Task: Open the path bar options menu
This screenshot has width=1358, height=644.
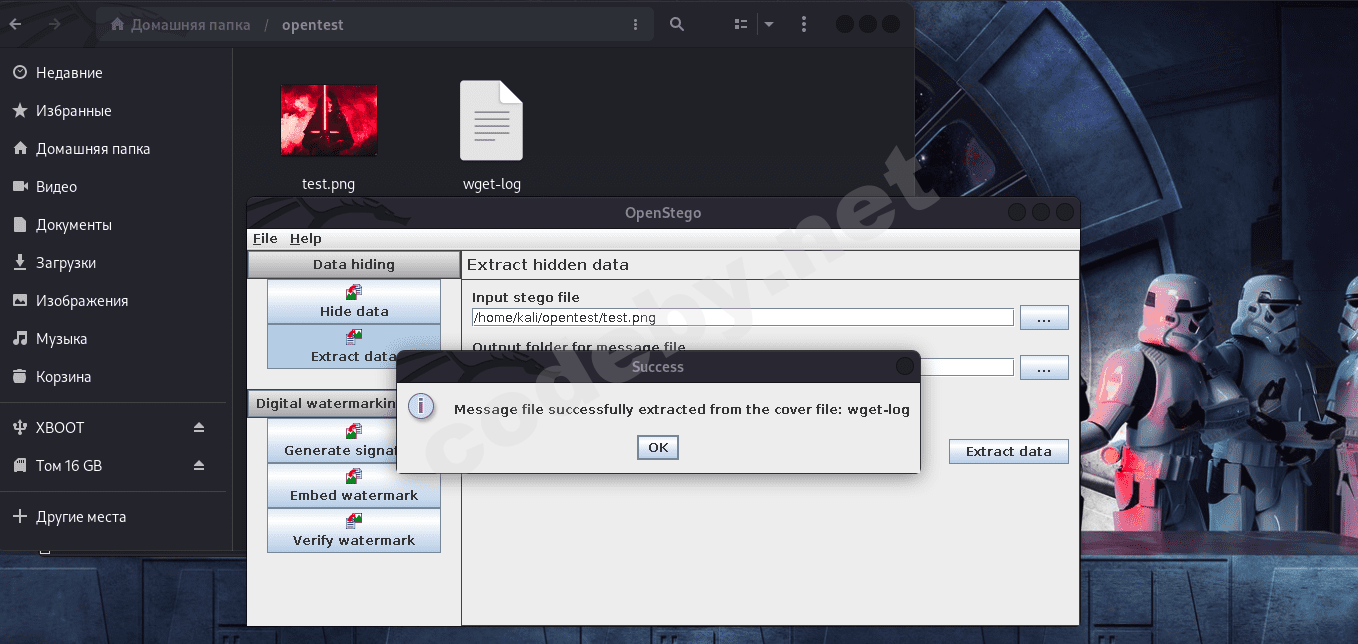Action: click(637, 24)
